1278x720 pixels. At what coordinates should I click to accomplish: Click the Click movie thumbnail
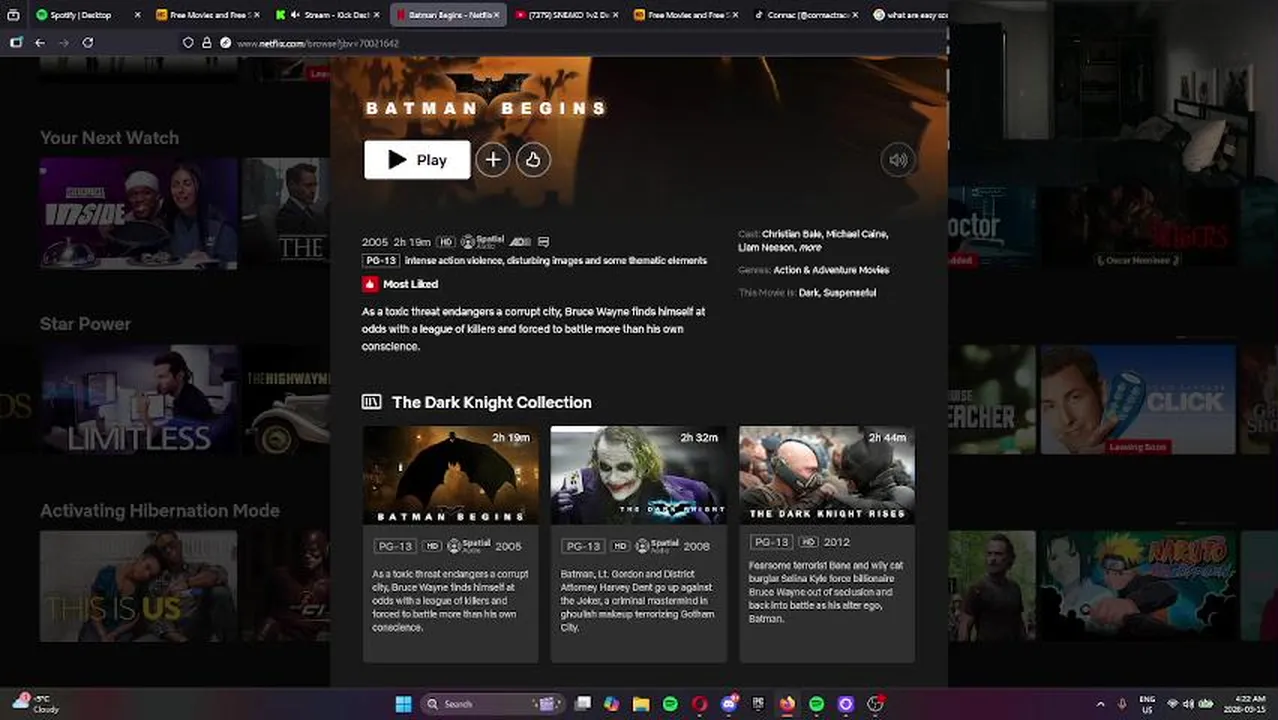point(1137,400)
